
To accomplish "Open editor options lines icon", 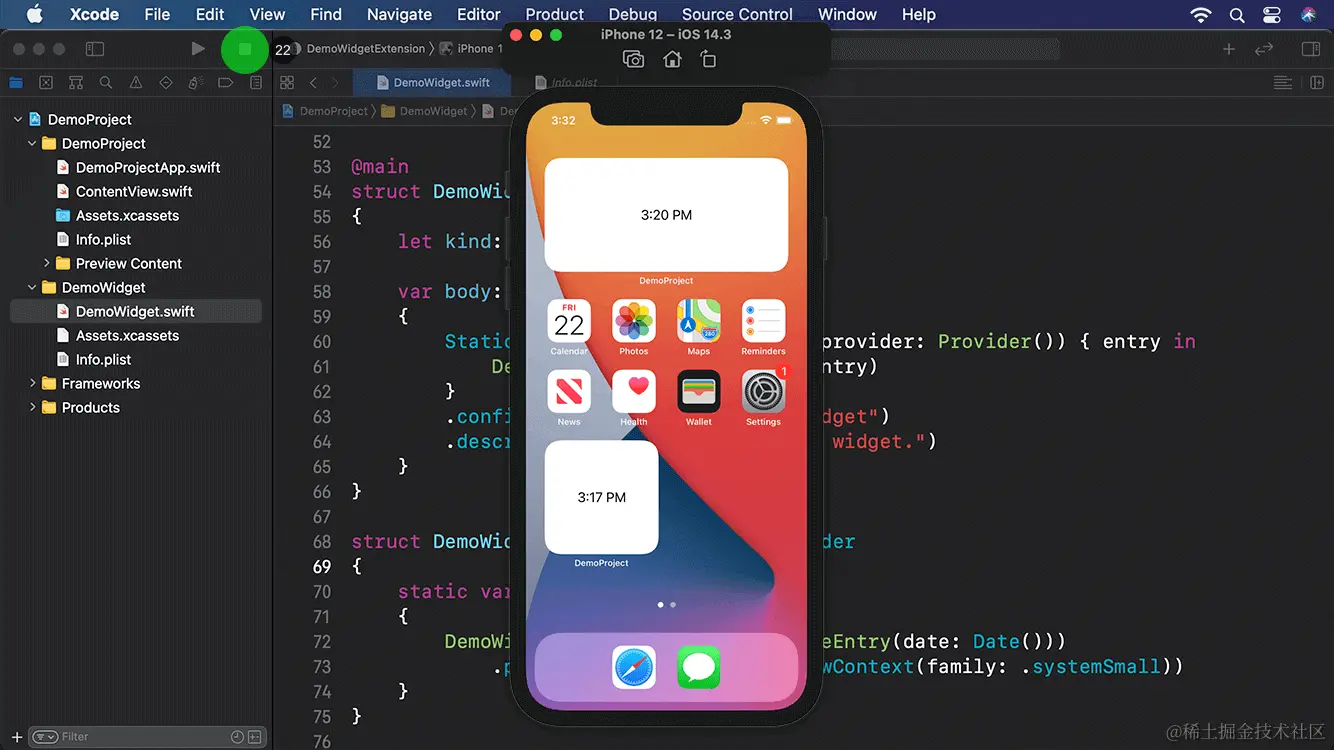I will (1282, 83).
